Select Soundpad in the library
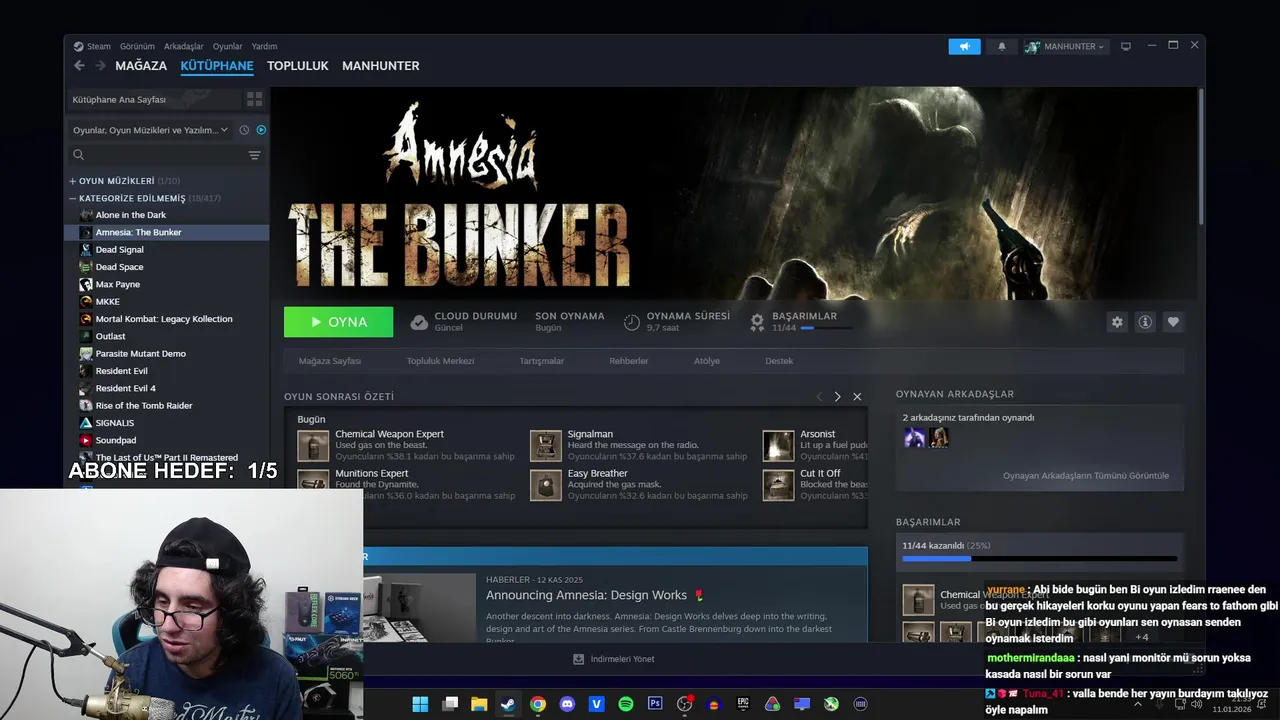This screenshot has height=720, width=1280. tap(116, 440)
